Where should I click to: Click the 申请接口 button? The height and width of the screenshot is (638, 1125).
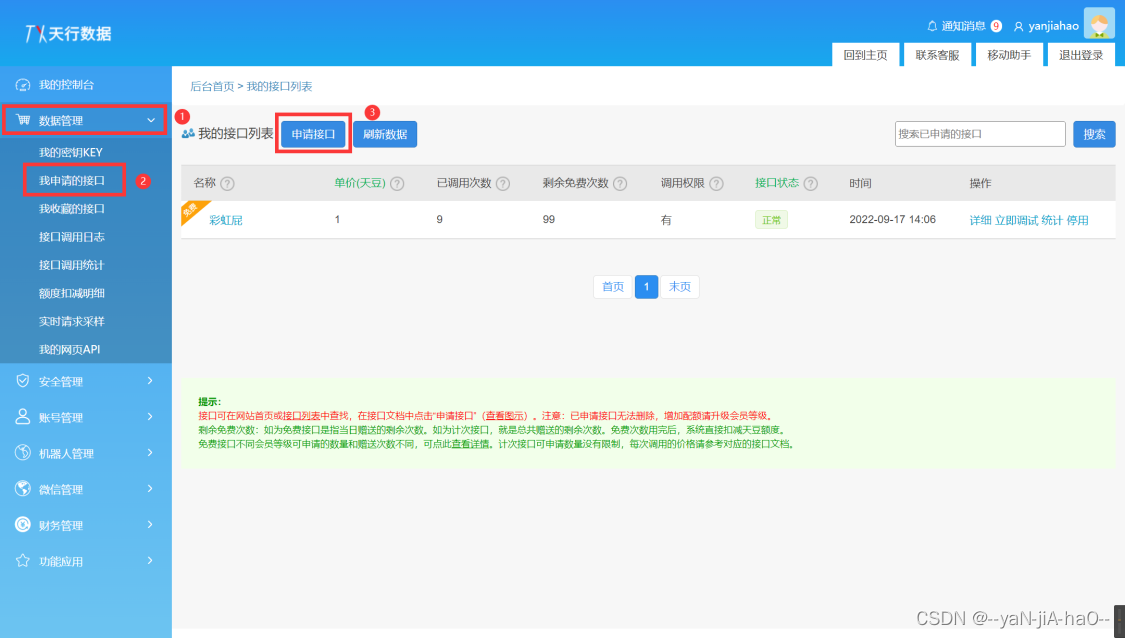(313, 134)
